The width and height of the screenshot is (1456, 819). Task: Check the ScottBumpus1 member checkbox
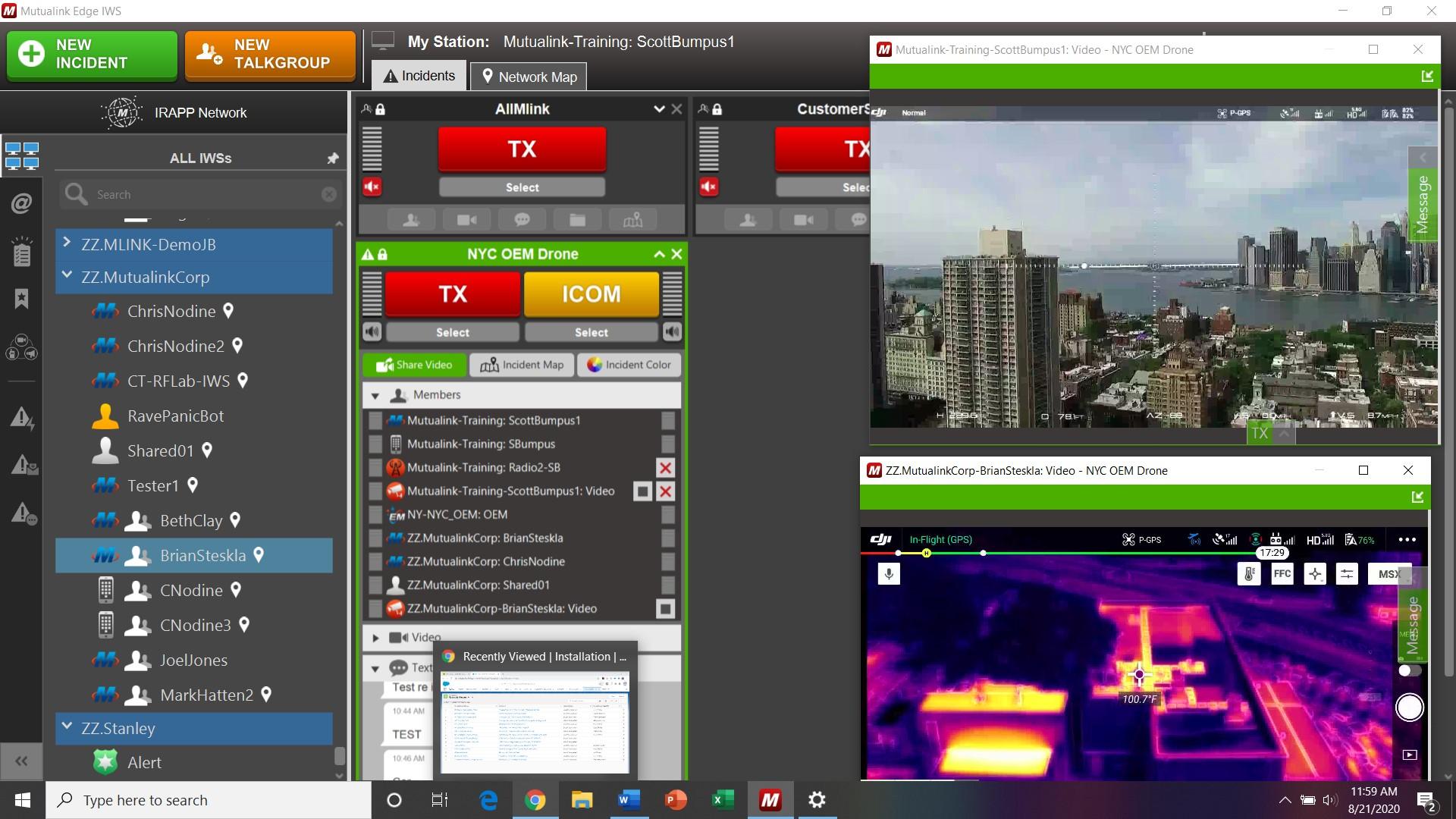pyautogui.click(x=375, y=421)
